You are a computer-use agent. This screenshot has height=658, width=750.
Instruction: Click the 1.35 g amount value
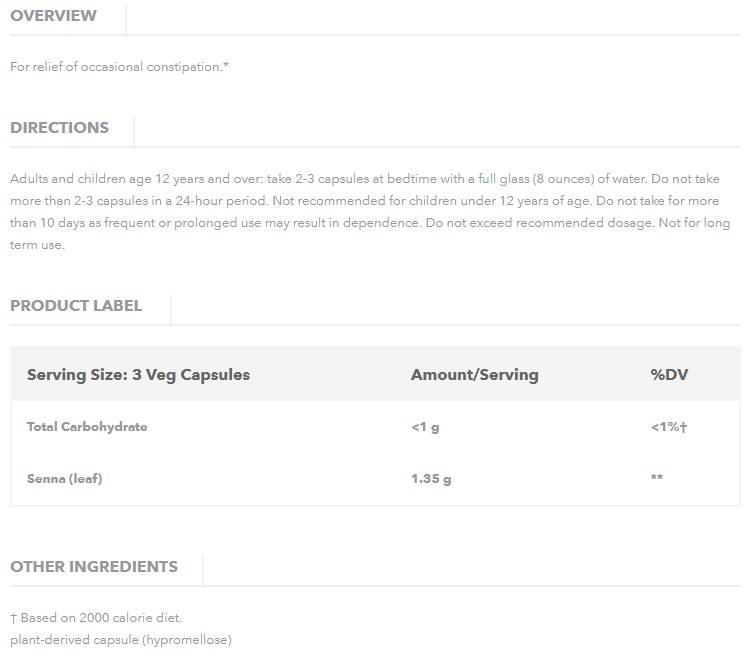[431, 479]
